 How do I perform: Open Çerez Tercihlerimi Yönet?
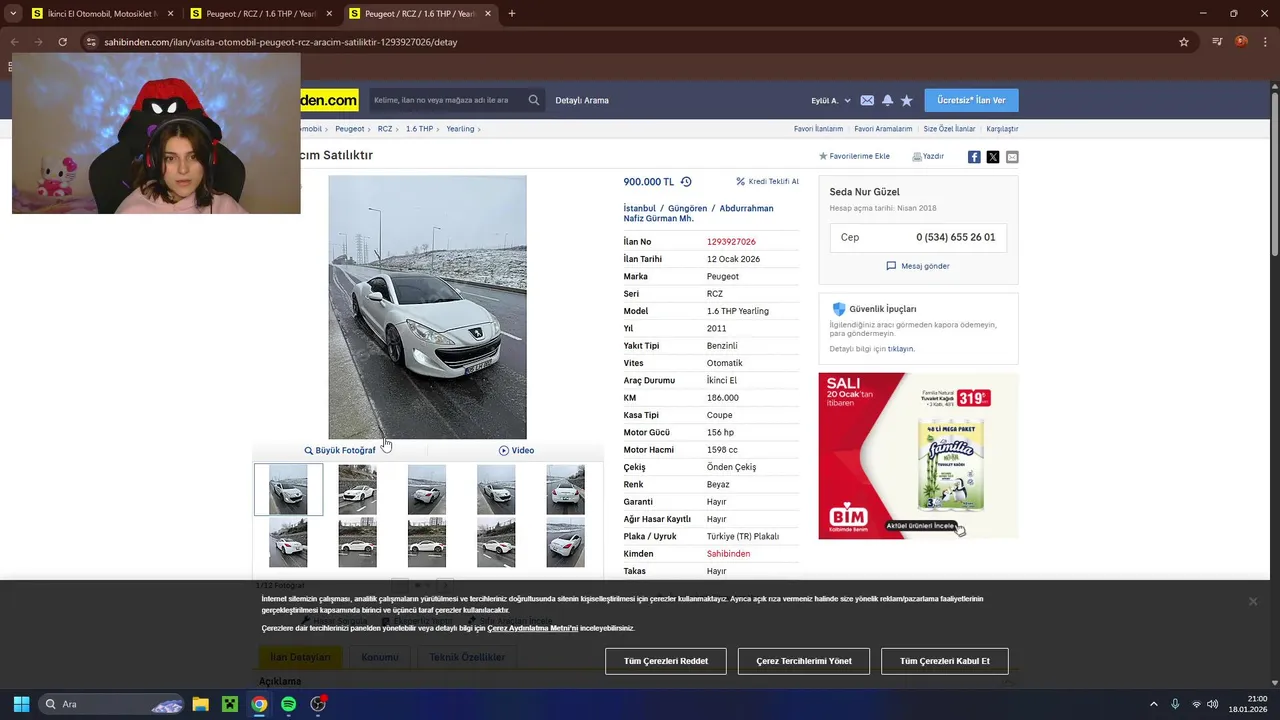804,661
